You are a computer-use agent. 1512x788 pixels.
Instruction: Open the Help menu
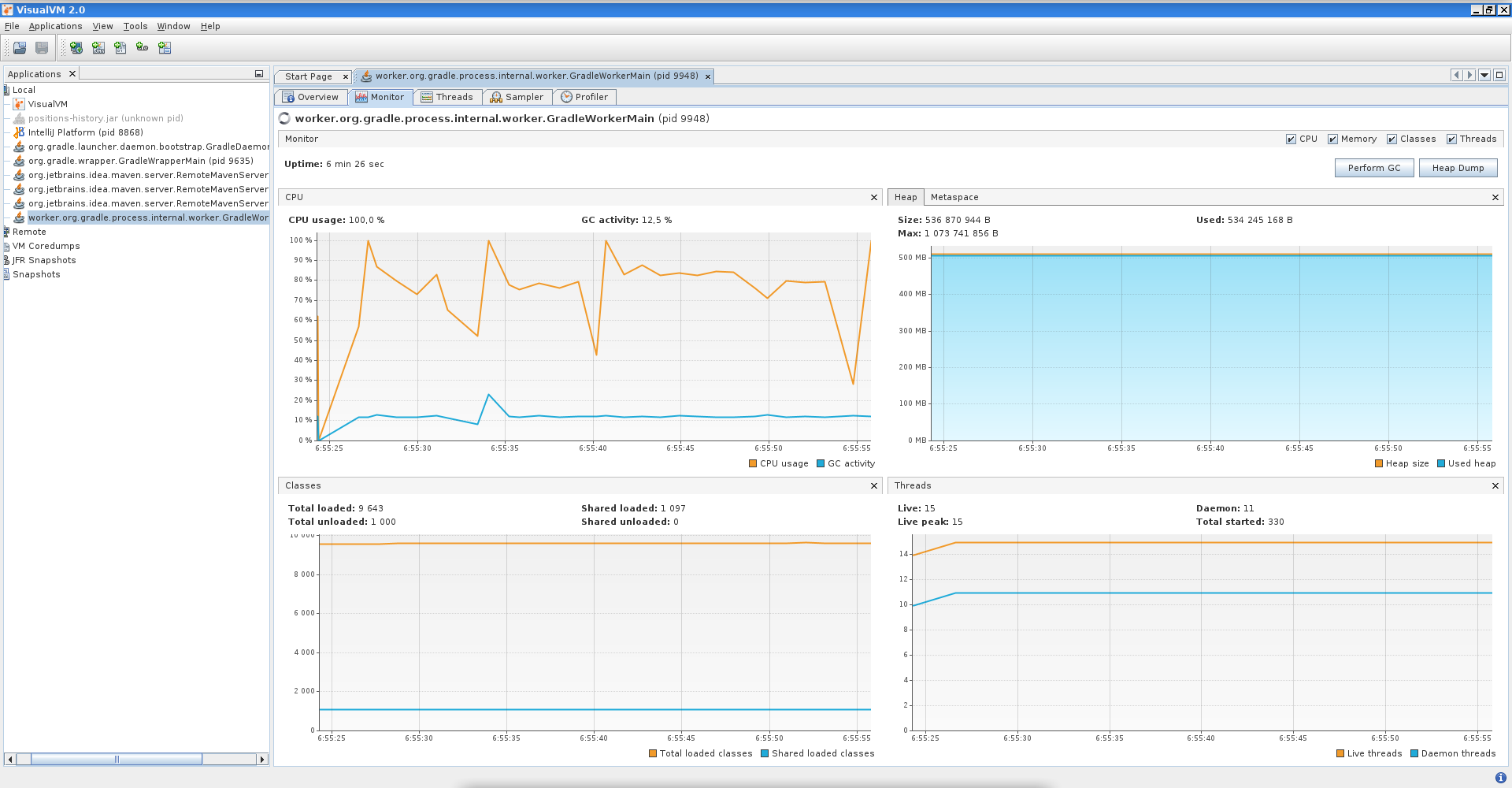tap(210, 26)
